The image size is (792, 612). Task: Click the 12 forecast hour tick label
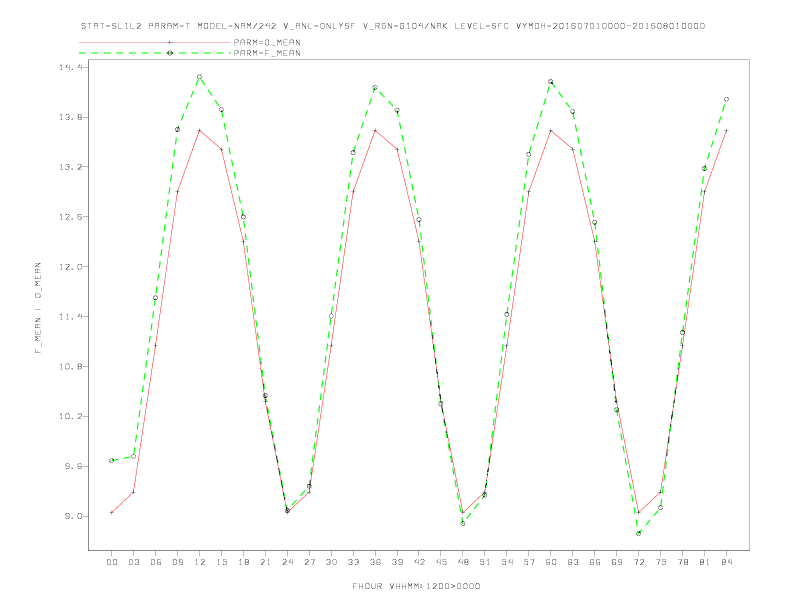tap(200, 562)
